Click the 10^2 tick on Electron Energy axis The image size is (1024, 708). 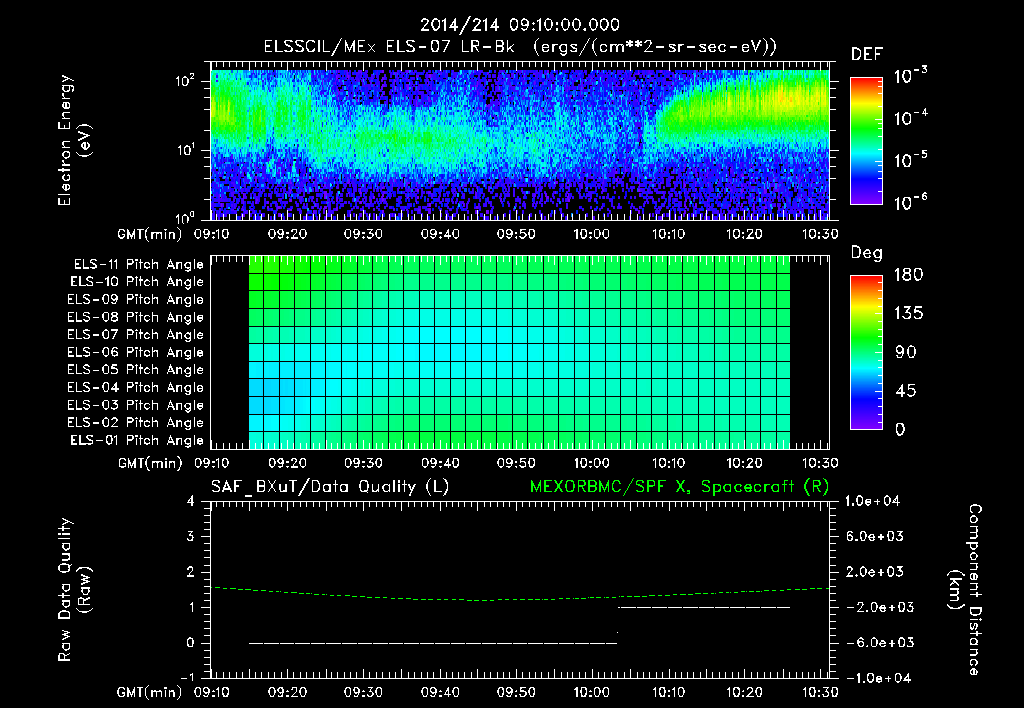pos(185,82)
